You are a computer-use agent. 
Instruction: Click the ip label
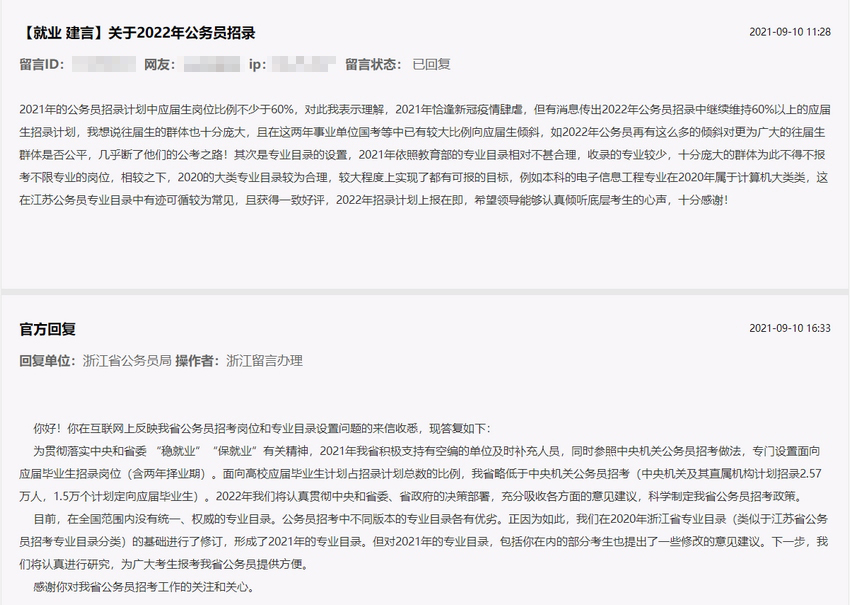[258, 64]
